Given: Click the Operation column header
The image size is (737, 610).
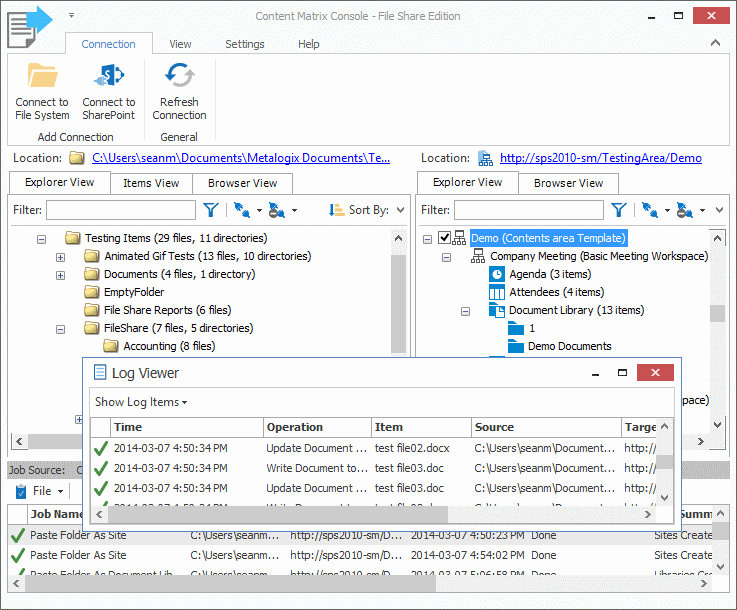Looking at the screenshot, I should 317,427.
